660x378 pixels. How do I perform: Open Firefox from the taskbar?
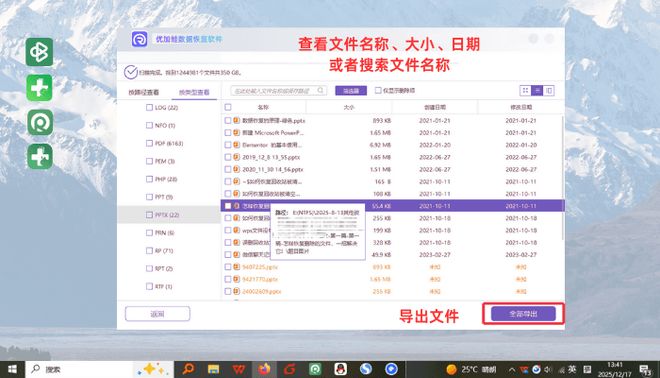coord(264,369)
